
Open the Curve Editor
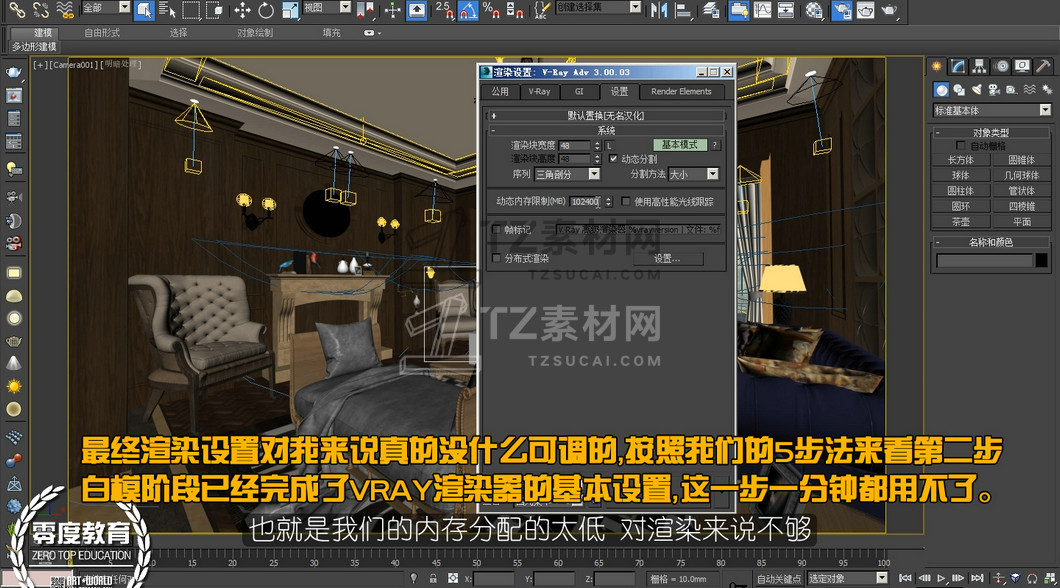763,9
